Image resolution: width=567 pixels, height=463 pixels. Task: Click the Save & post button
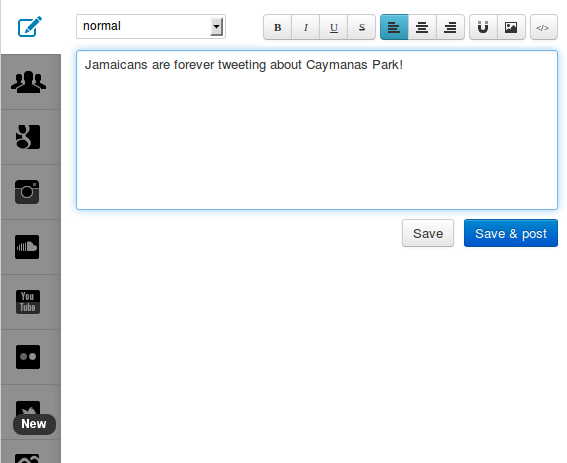click(x=511, y=233)
